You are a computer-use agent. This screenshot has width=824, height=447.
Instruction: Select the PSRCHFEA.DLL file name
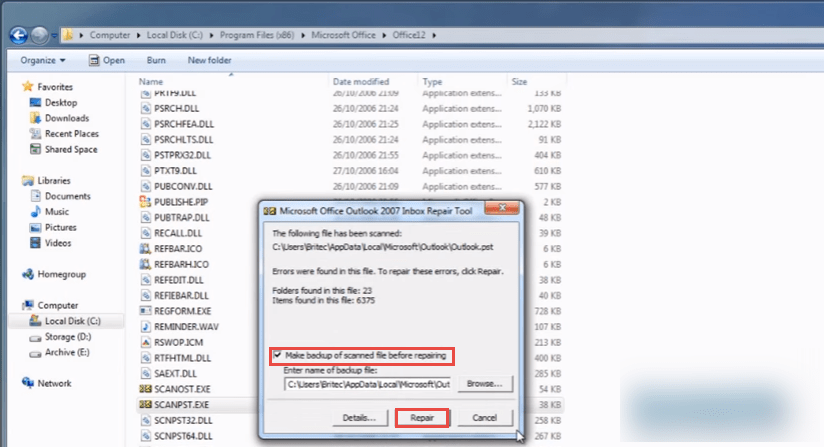coord(184,124)
